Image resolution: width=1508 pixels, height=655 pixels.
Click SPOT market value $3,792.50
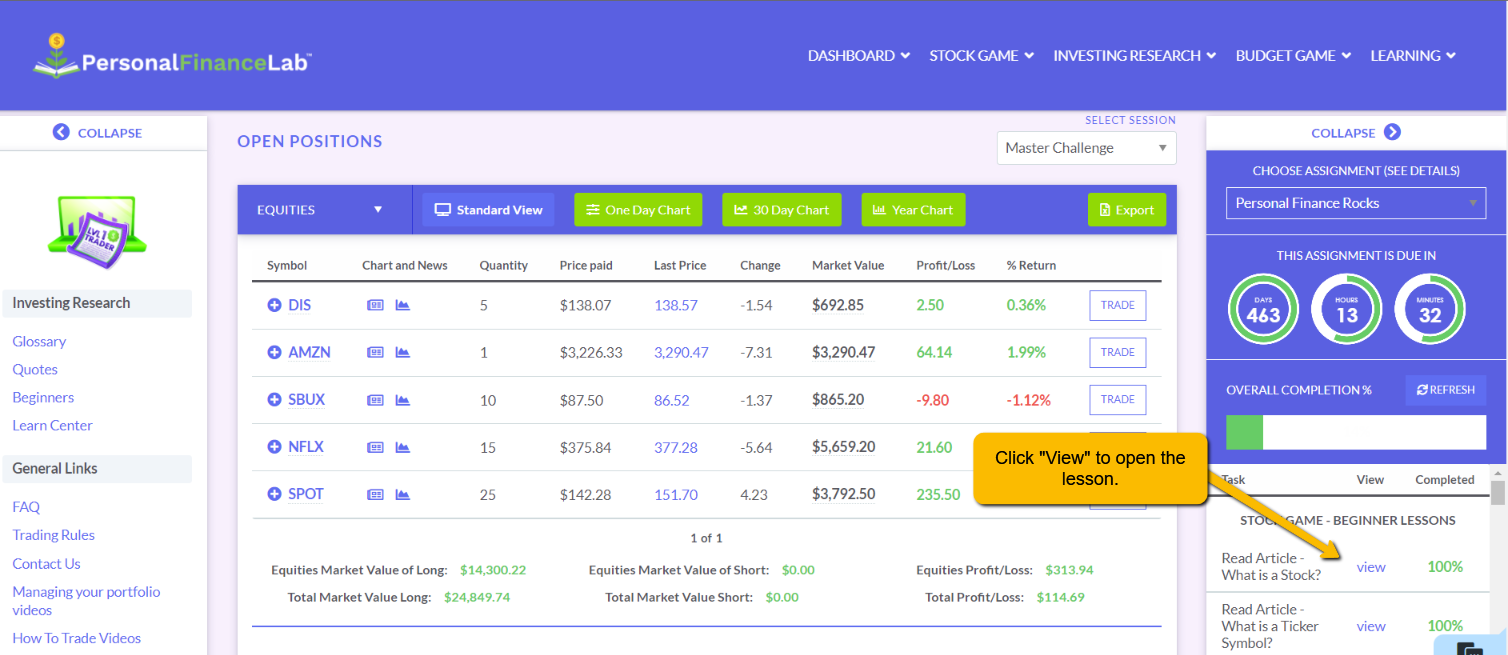point(844,494)
